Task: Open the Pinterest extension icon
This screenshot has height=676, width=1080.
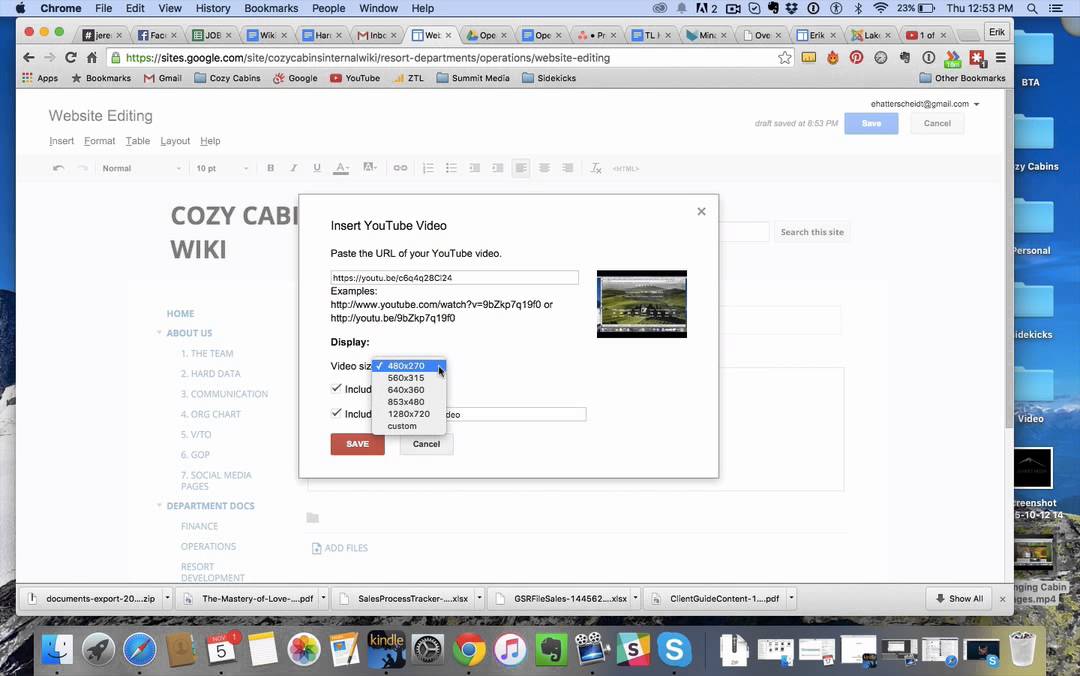Action: pyautogui.click(x=856, y=58)
